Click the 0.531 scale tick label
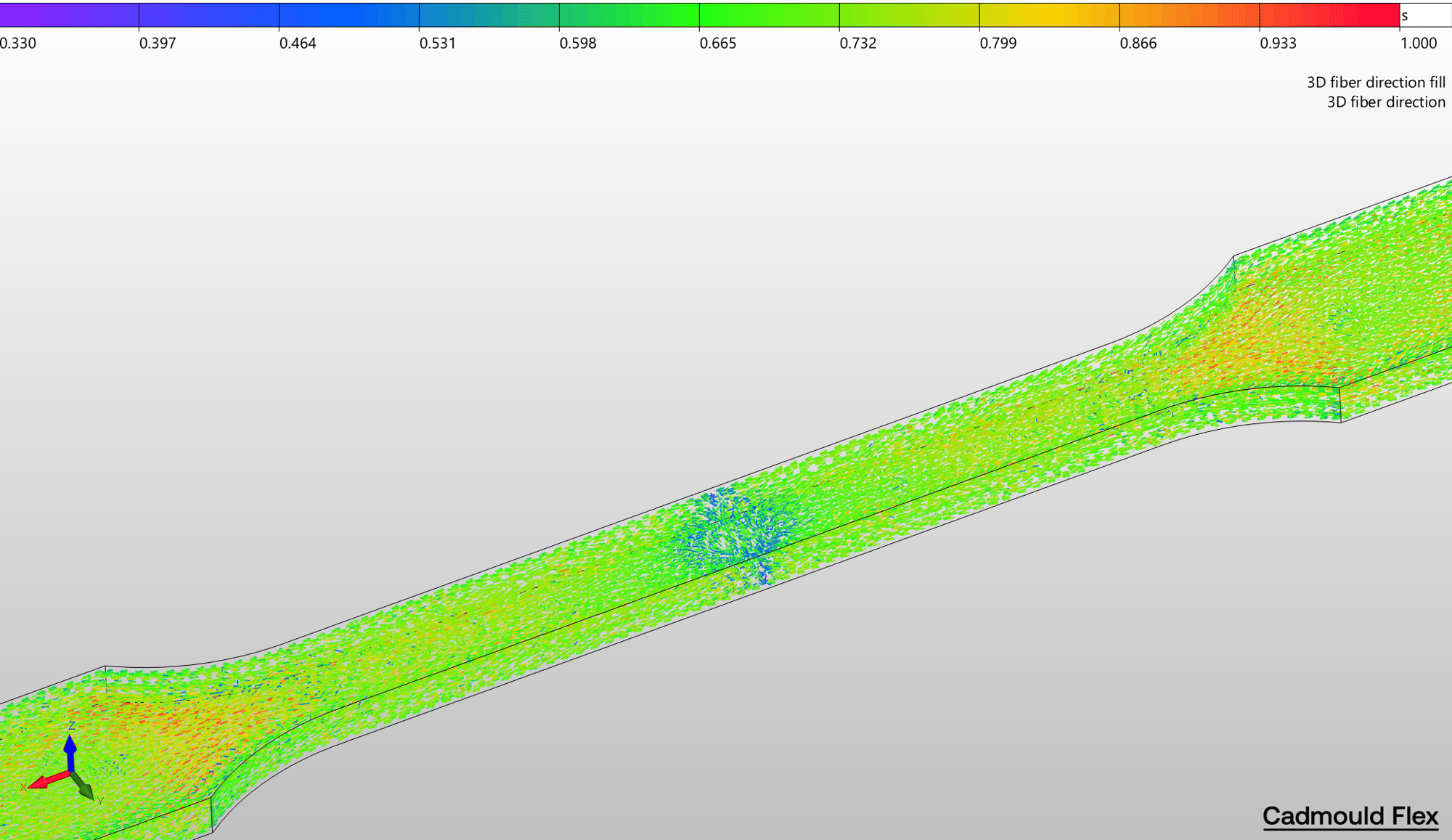 (437, 44)
